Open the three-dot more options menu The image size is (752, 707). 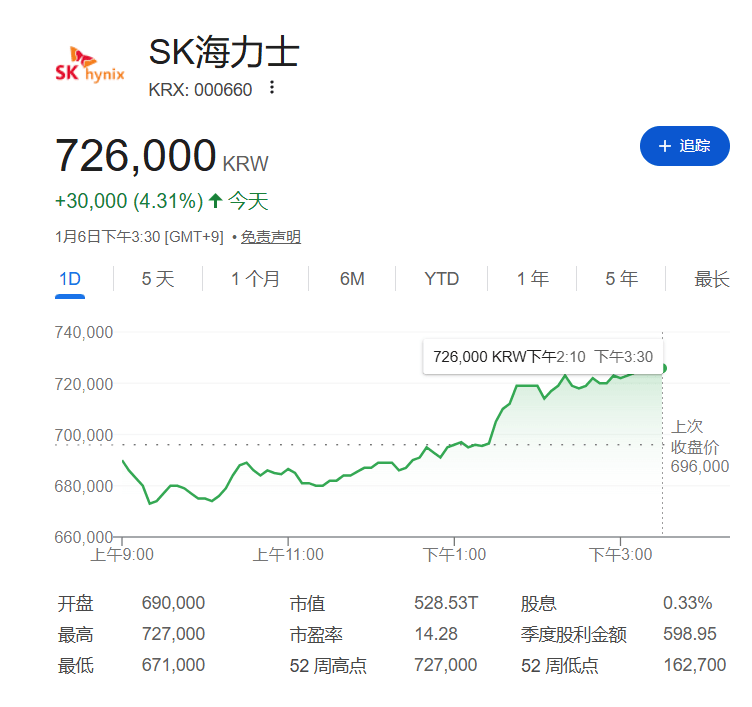271,89
